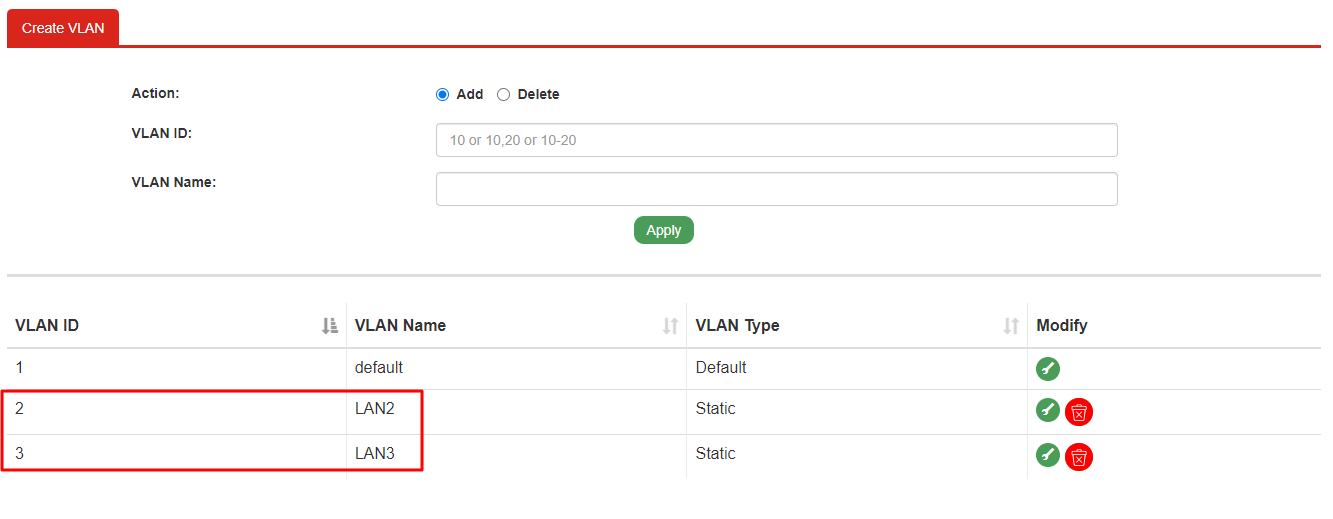Click the sort arrows in VLAN Type column

[1011, 325]
